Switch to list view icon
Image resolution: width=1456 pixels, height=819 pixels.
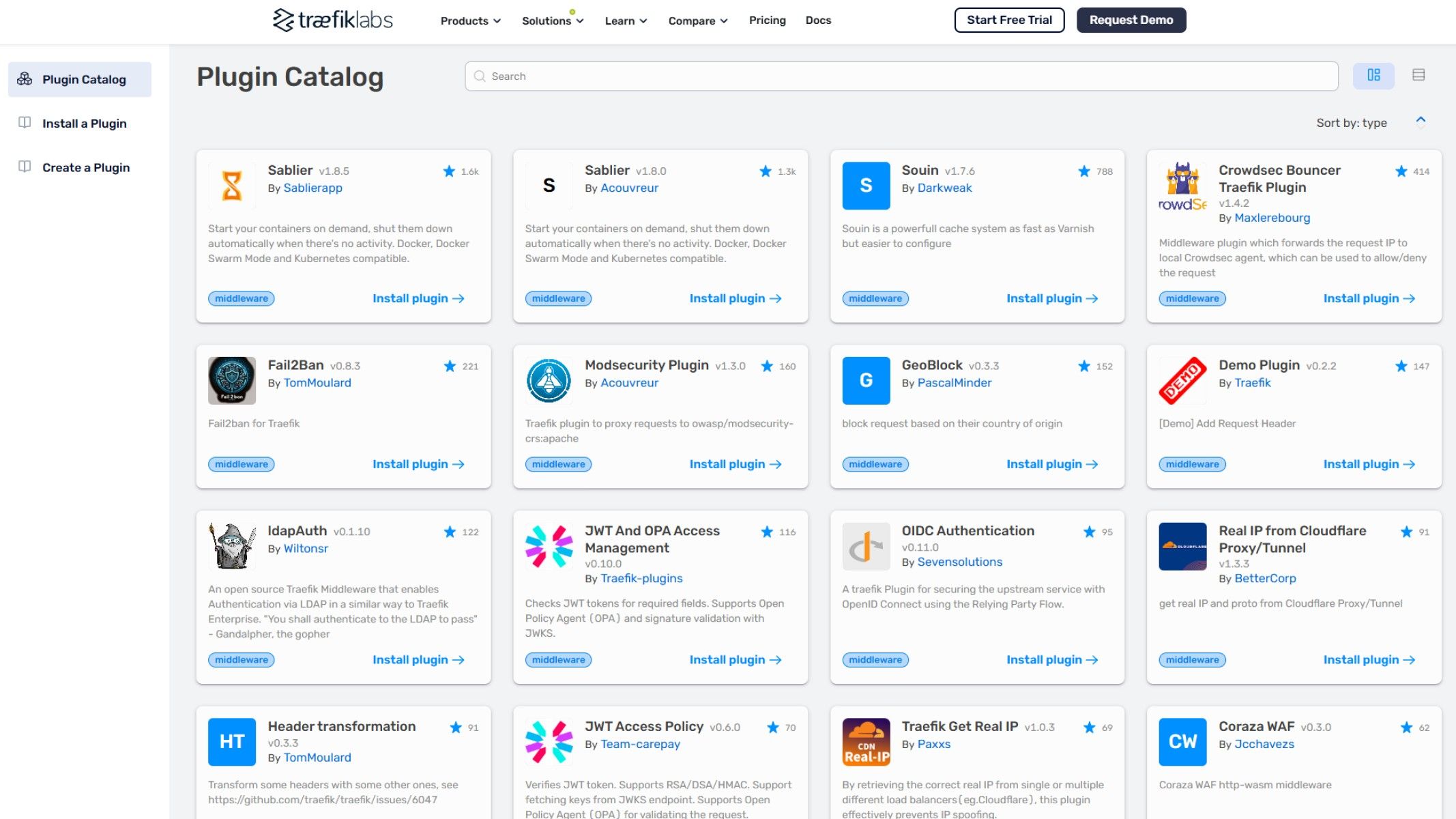tap(1418, 75)
